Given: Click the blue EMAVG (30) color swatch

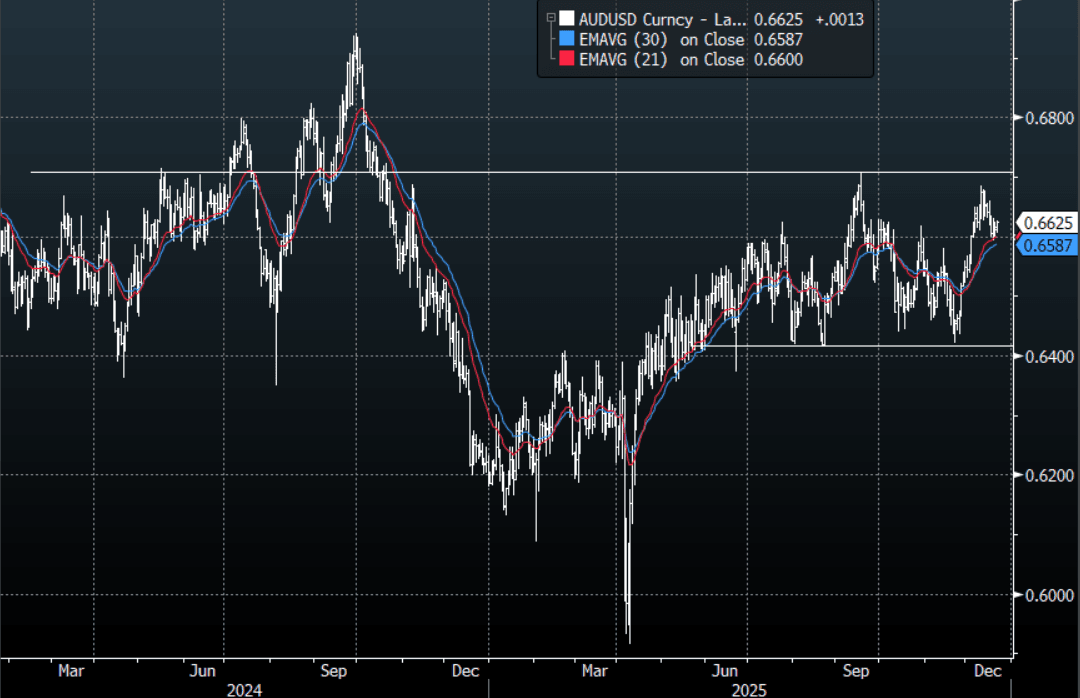Looking at the screenshot, I should (567, 39).
